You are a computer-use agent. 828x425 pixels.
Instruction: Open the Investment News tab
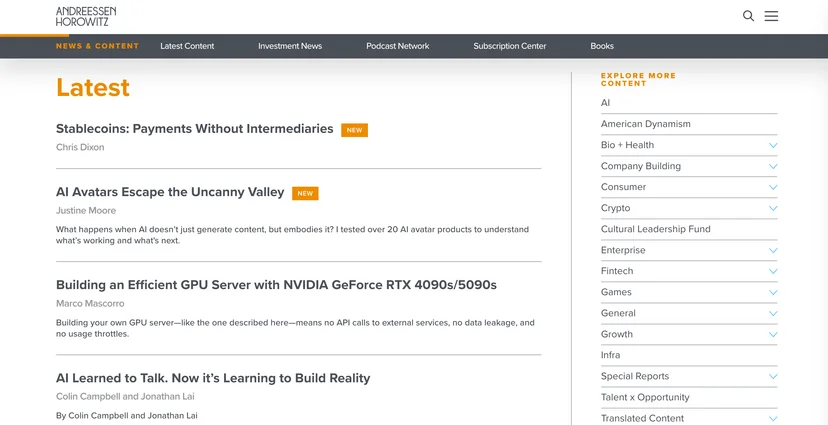tap(290, 46)
